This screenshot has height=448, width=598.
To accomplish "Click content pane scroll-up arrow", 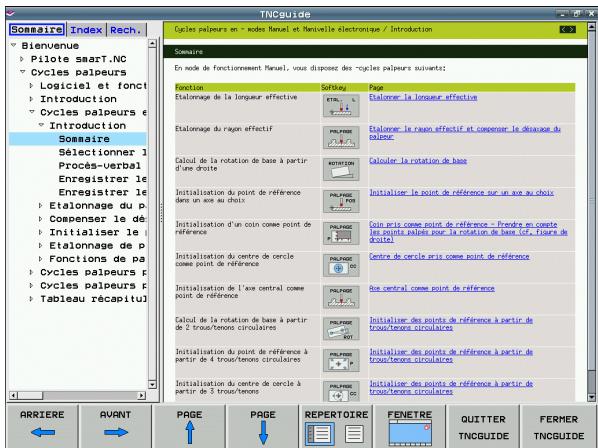I will [592, 27].
